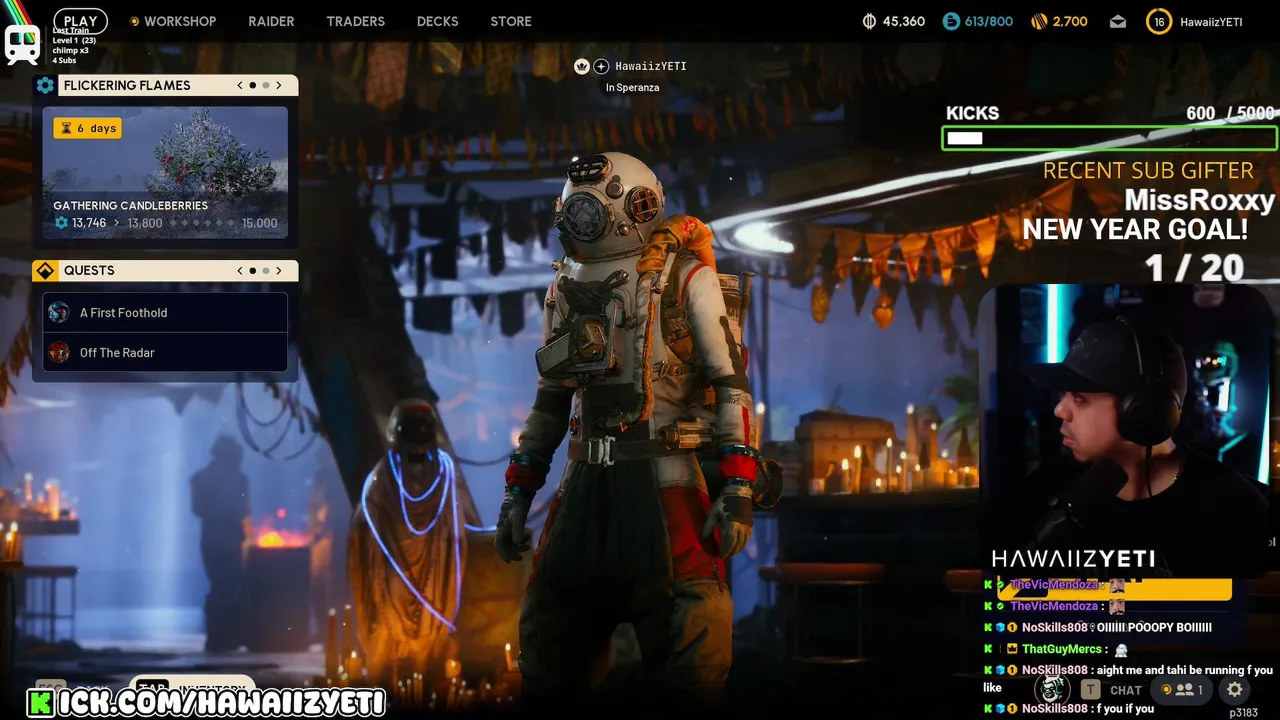
Task: Switch to the RAIDER tab
Action: pos(271,21)
